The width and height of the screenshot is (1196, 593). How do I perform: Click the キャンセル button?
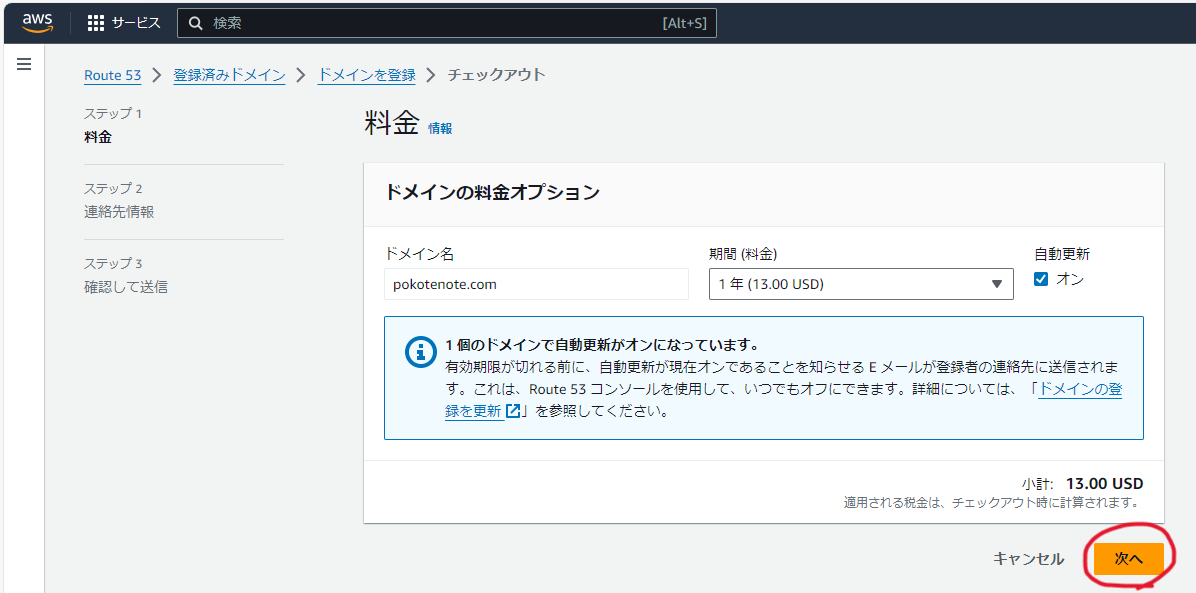[1028, 559]
